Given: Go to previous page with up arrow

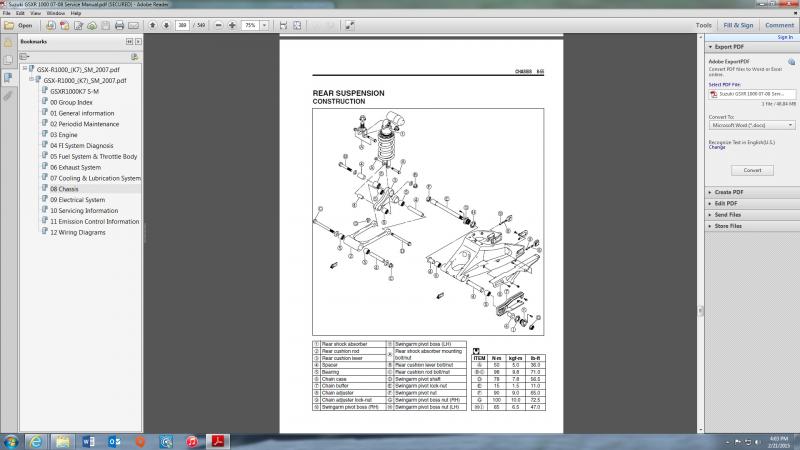Looking at the screenshot, I should point(153,25).
